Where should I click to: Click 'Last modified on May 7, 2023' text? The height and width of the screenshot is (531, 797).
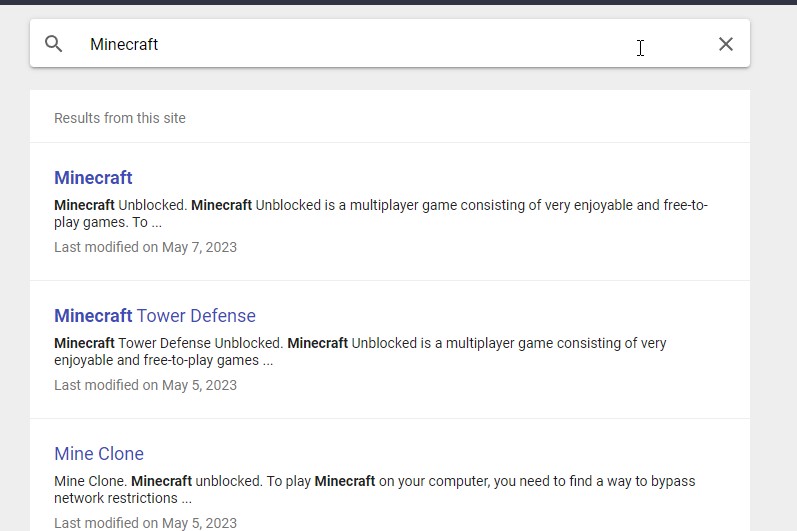(x=145, y=247)
